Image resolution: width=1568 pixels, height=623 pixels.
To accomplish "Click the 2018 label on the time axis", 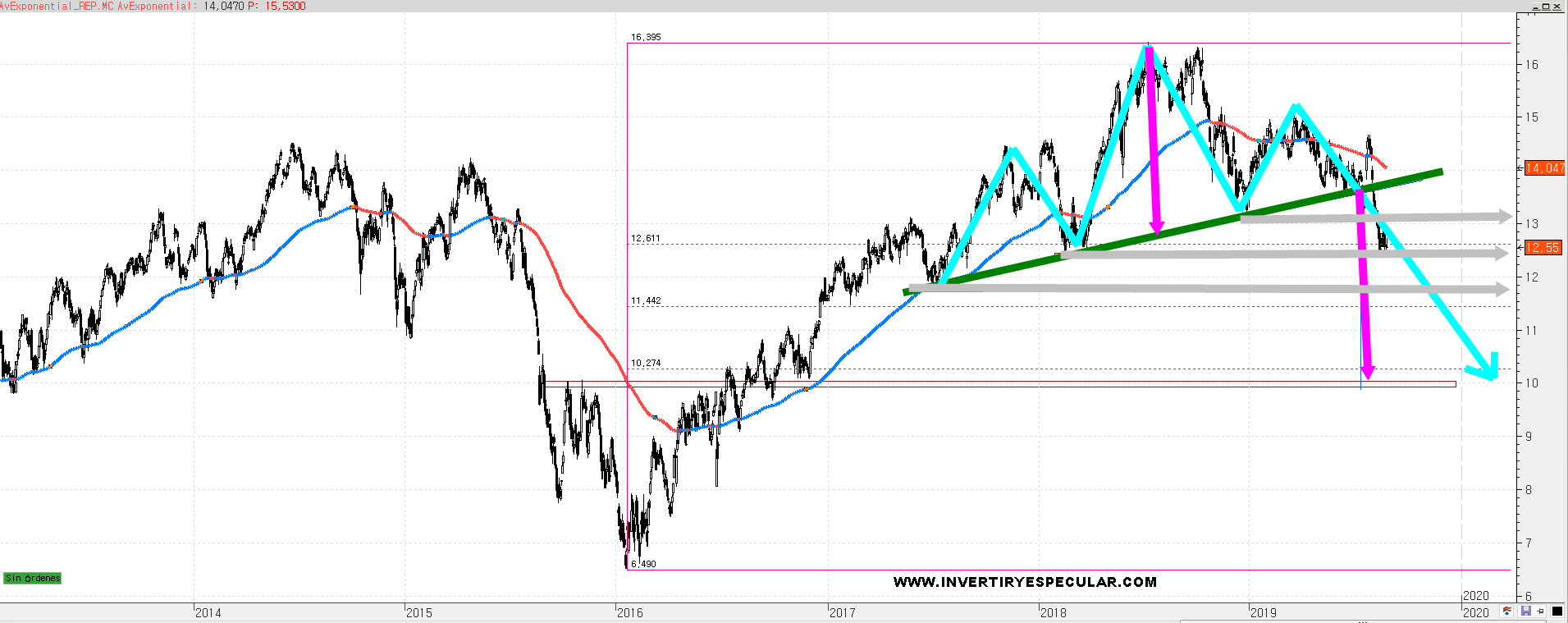I will [x=1053, y=612].
